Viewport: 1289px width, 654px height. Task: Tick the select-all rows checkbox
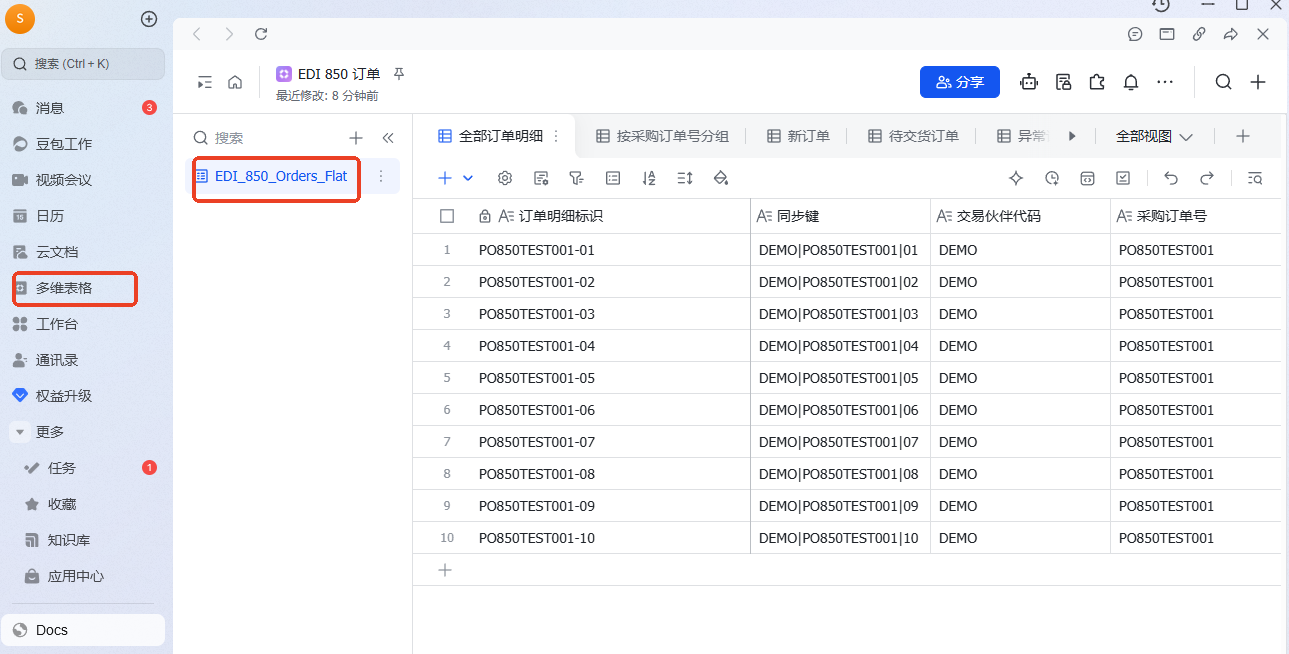(447, 216)
